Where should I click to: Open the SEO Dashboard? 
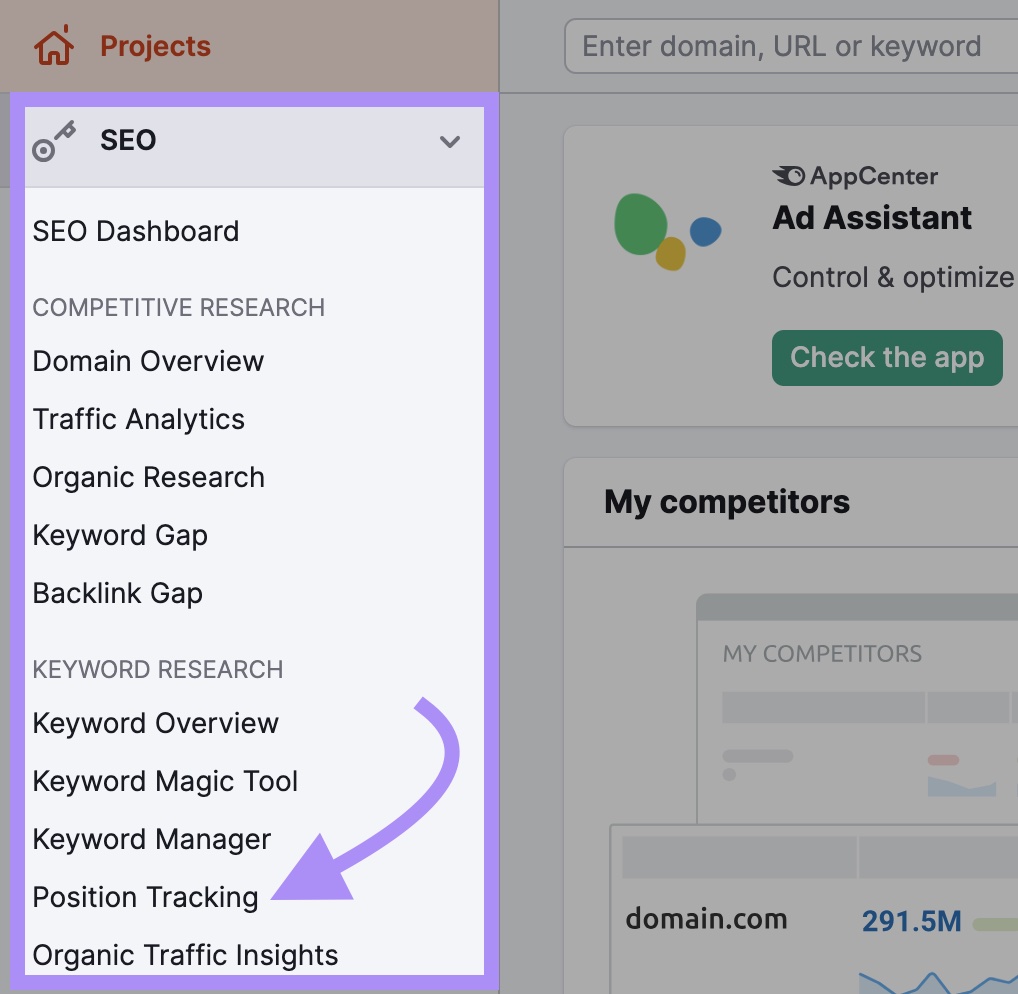pos(136,231)
